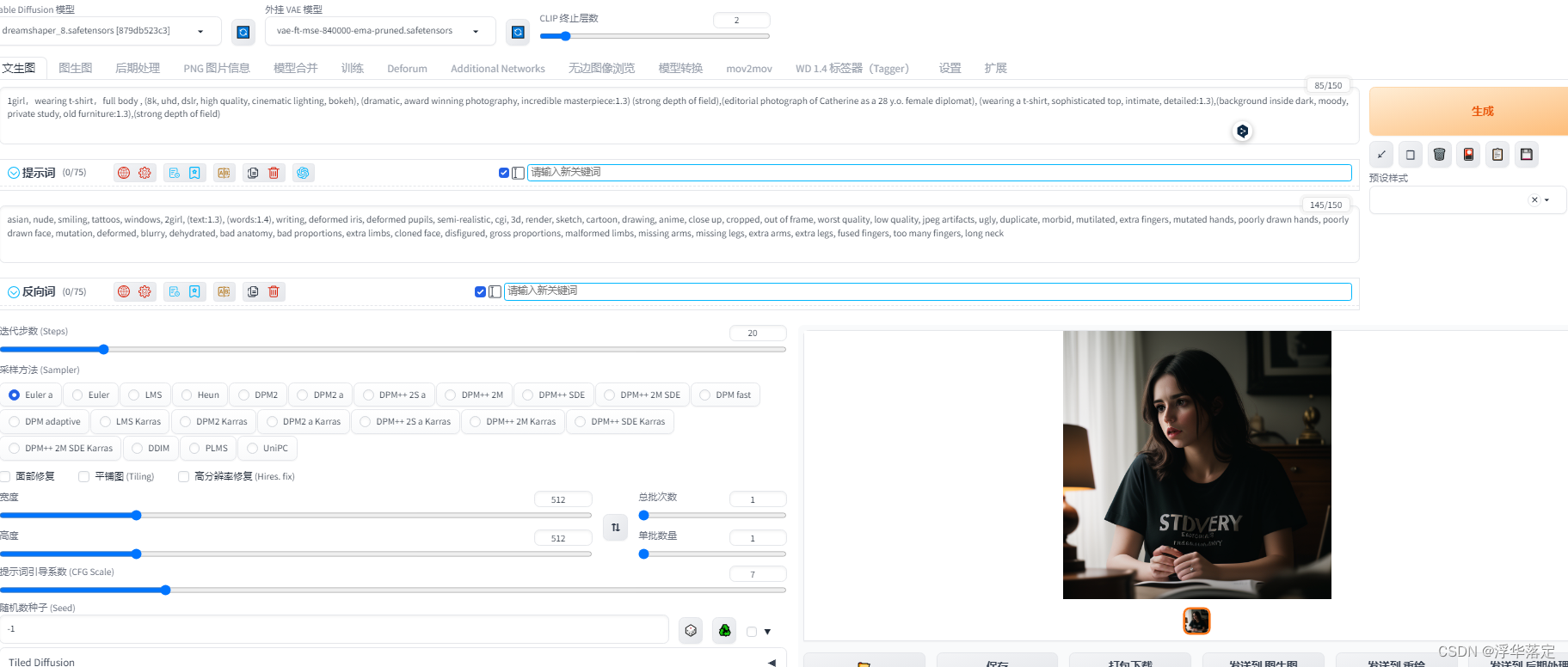Screen dimensions: 1568x667
Task: Expand extra seed options arrow
Action: pyautogui.click(x=767, y=632)
